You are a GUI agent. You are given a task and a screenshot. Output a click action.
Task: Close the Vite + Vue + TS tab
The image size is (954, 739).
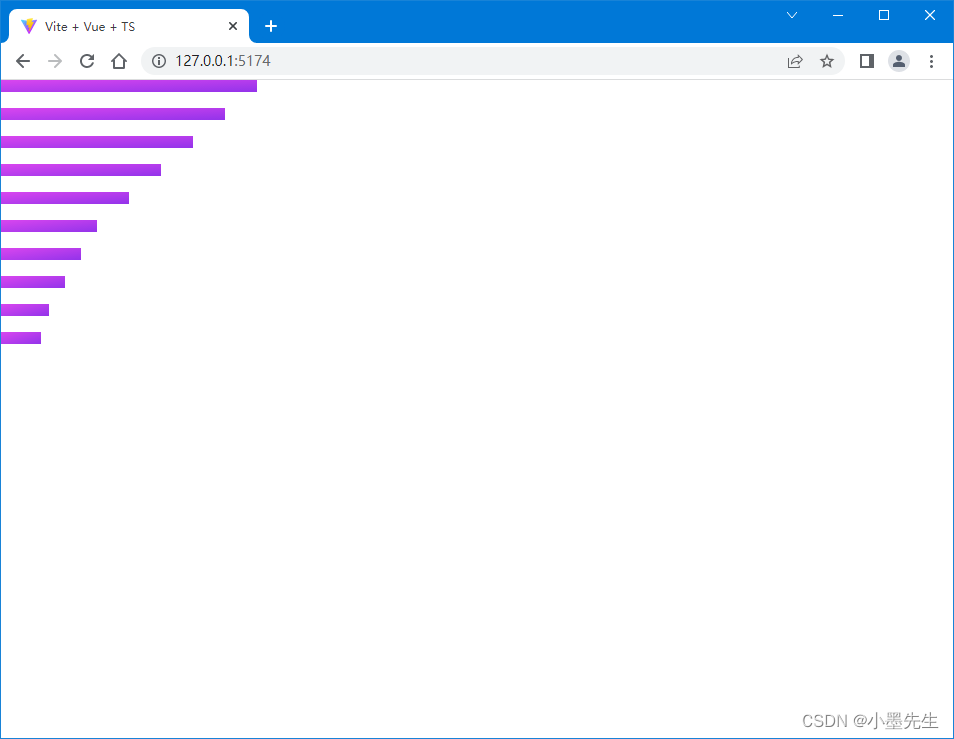[x=233, y=26]
